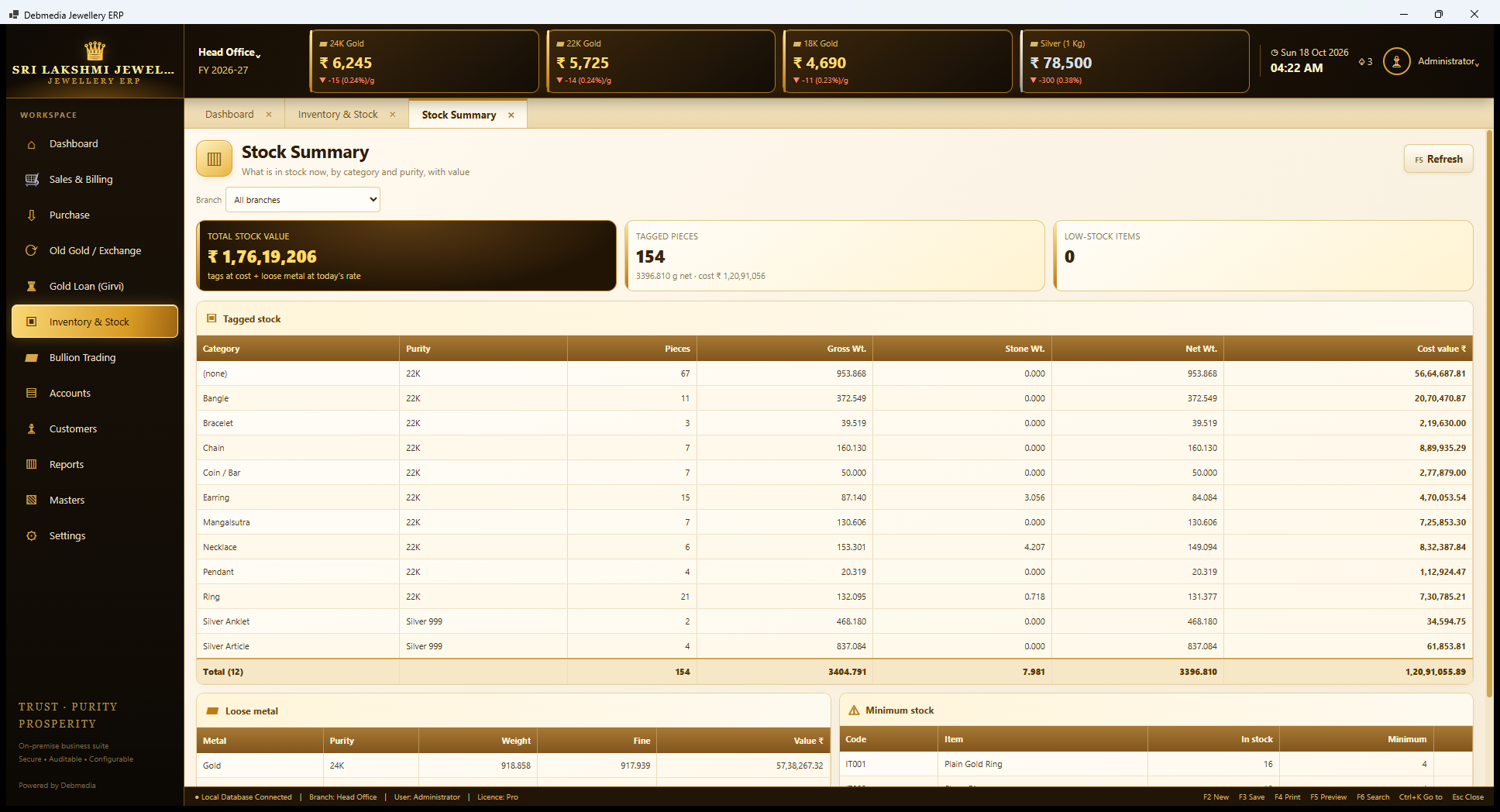Viewport: 1500px width, 812px height.
Task: Switch to the Dashboard tab
Action: click(x=229, y=115)
